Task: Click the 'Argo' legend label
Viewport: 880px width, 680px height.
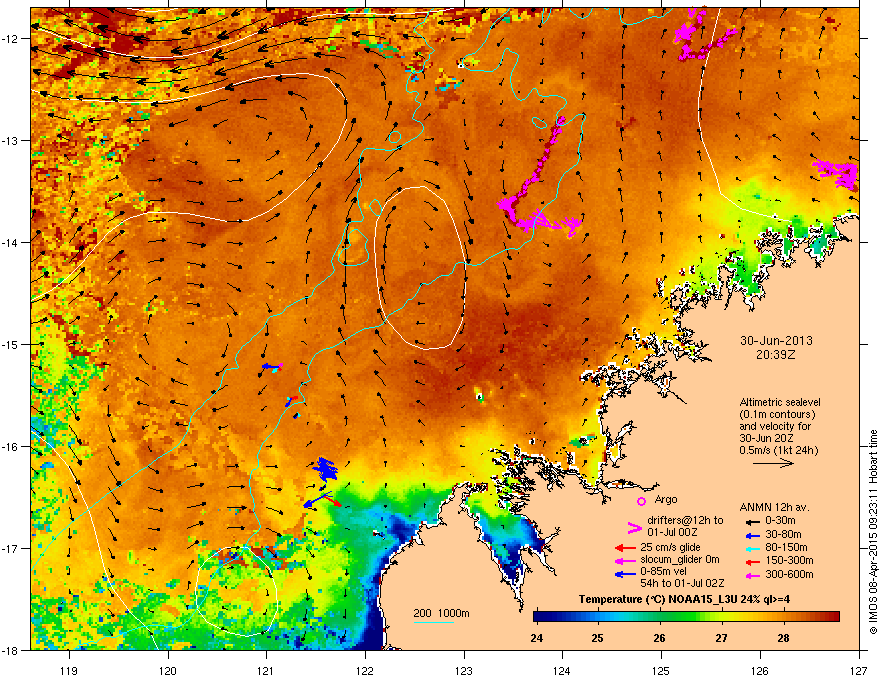Action: [x=666, y=500]
